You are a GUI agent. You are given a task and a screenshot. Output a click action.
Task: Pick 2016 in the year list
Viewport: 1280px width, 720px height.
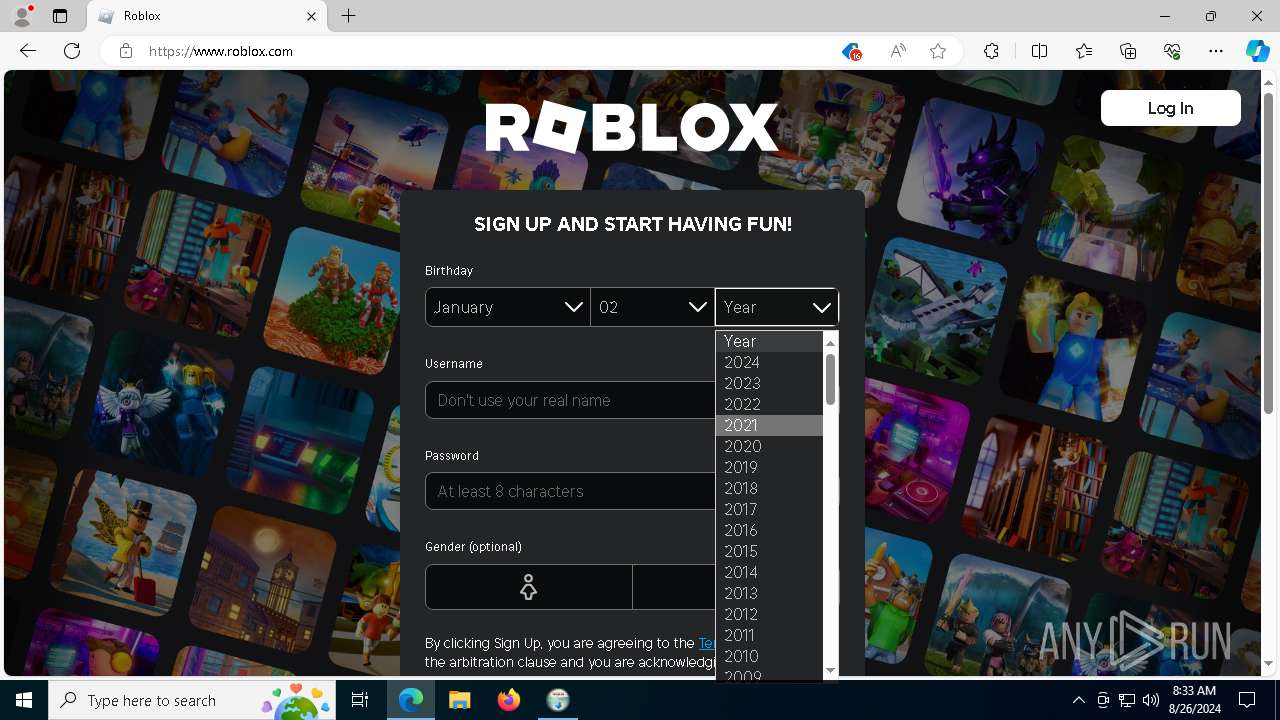769,530
